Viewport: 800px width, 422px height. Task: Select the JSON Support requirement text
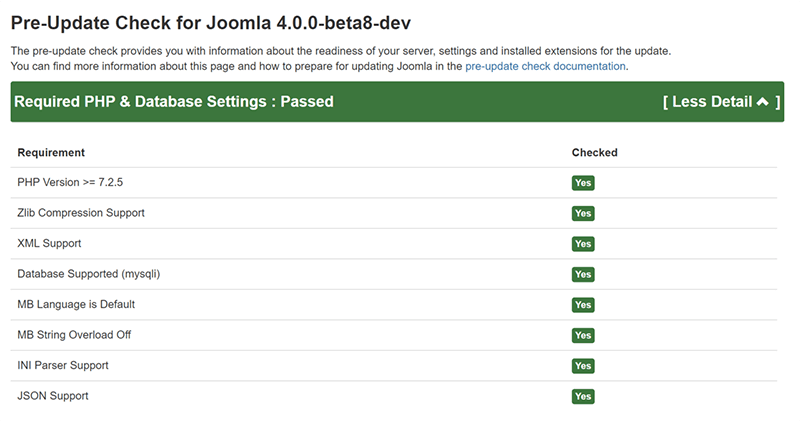(x=53, y=396)
